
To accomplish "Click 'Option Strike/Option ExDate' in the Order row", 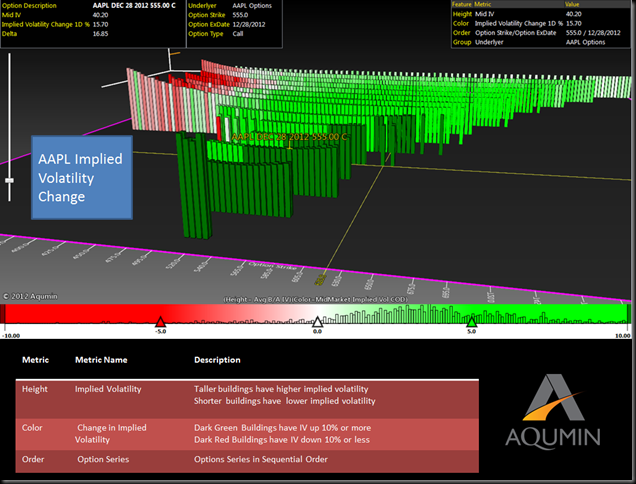I will (x=516, y=33).
